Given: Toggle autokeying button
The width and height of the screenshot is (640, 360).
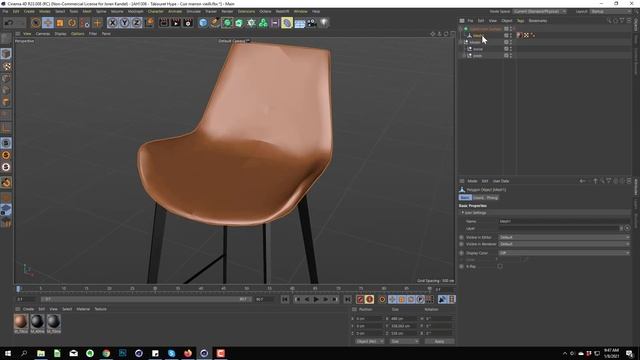Looking at the screenshot, I should click(369, 300).
